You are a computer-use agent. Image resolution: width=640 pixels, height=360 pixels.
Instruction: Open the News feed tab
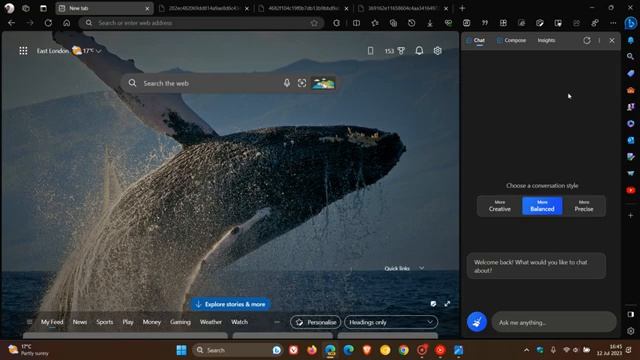[80, 322]
